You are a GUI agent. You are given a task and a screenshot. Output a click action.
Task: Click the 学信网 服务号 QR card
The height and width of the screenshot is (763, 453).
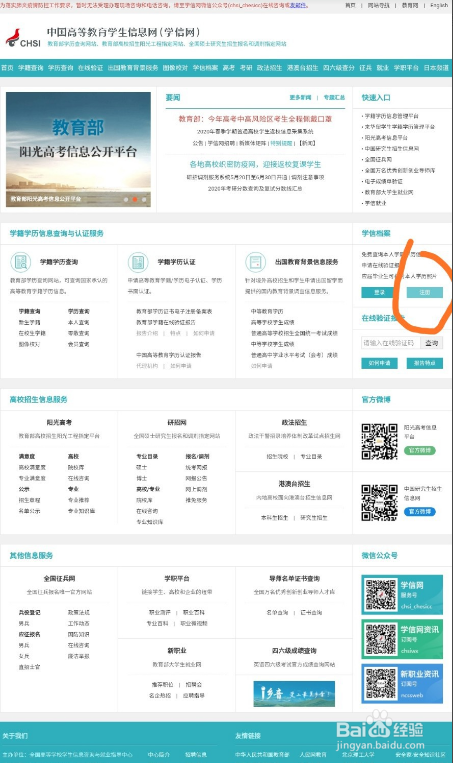(x=402, y=594)
